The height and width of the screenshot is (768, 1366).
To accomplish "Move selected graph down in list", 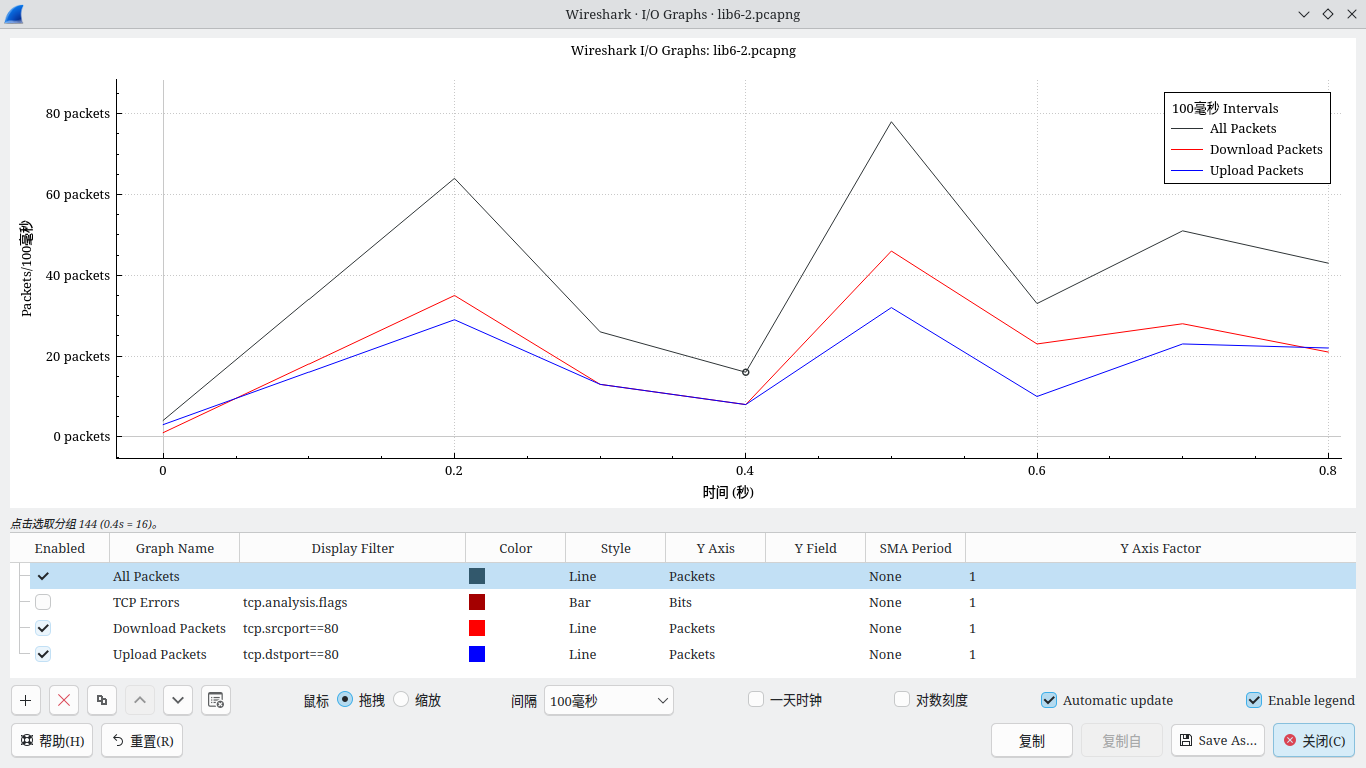I will click(x=177, y=700).
